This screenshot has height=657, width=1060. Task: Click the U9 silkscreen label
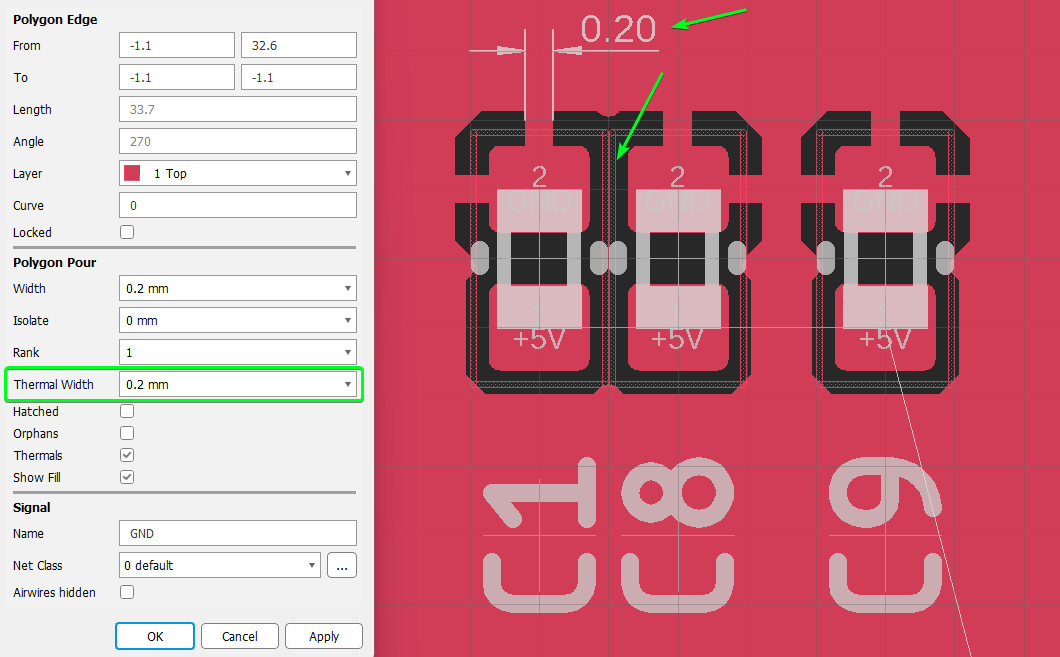click(x=885, y=534)
